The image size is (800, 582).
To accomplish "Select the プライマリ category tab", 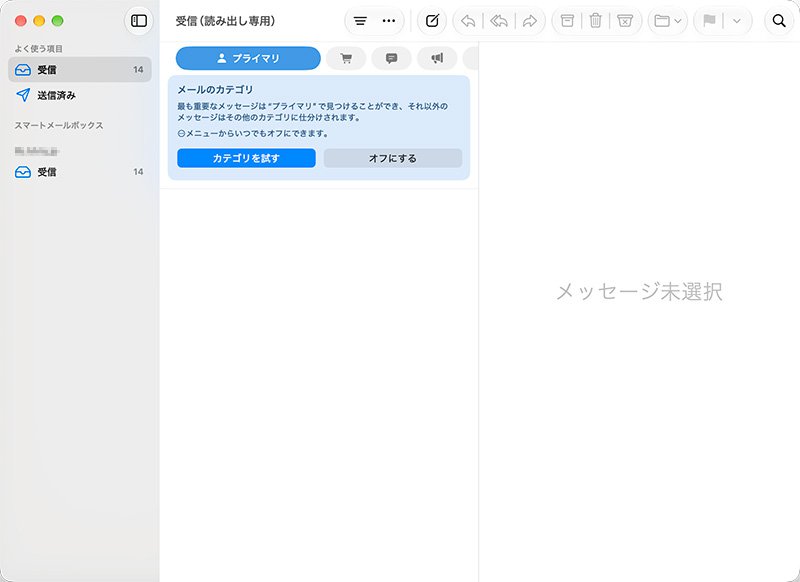I will pos(248,58).
